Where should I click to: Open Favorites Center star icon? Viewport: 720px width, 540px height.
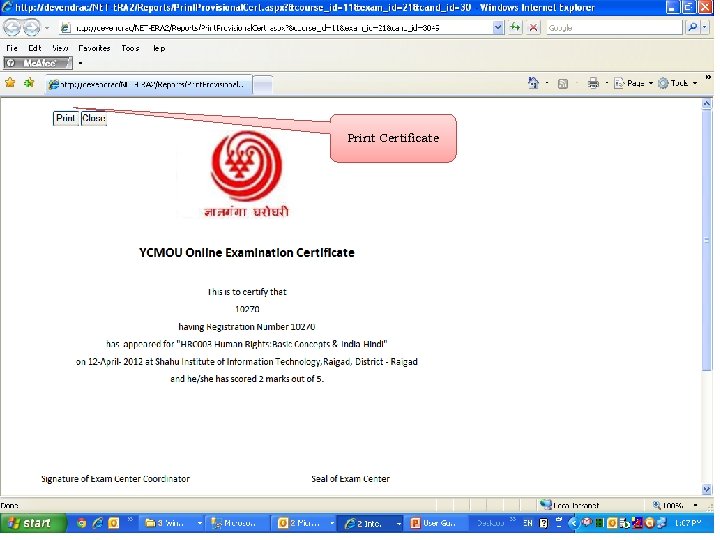coord(10,83)
